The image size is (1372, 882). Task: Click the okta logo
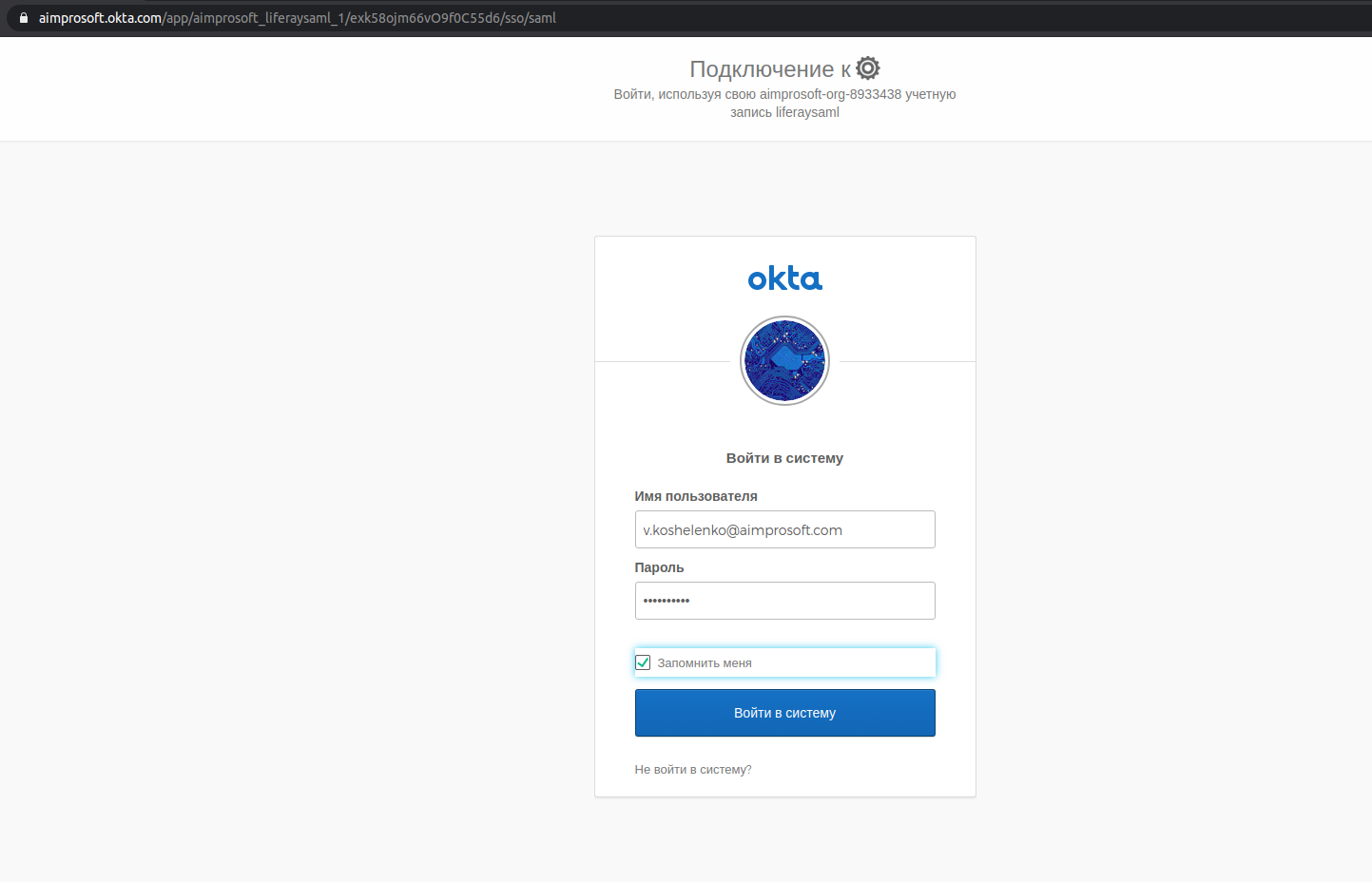(x=784, y=278)
